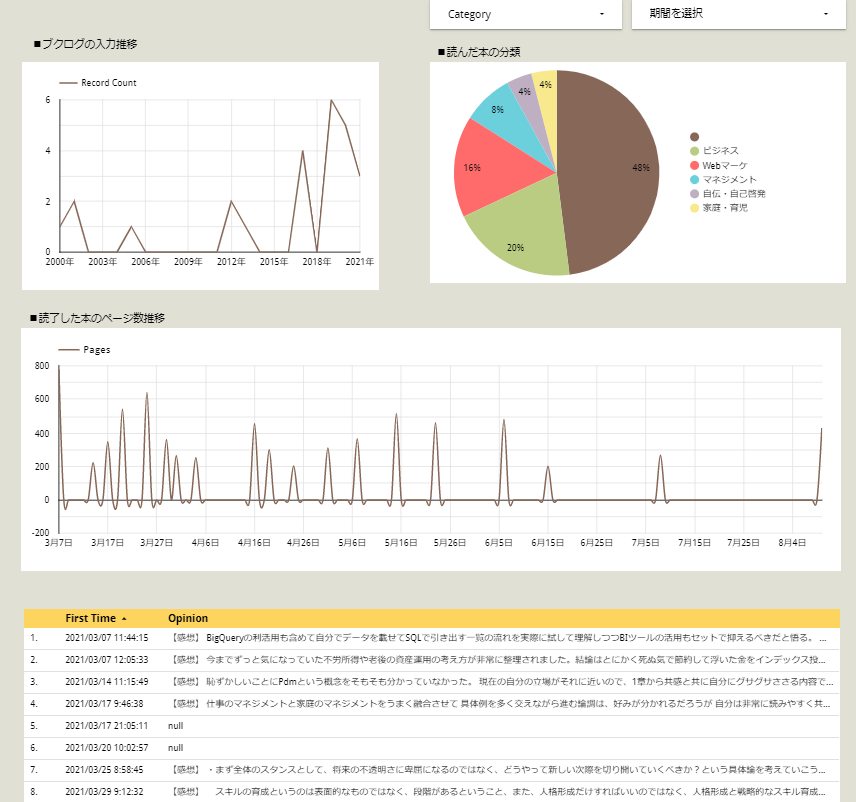Click the brown unlabeled legend dot
The image size is (856, 802).
[695, 137]
